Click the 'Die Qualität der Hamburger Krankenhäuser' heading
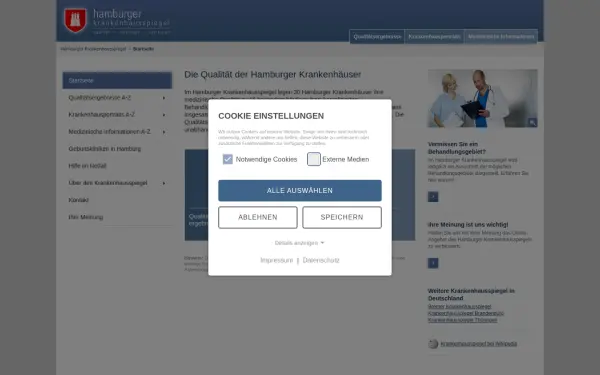Viewport: 600px width, 375px height. pos(272,74)
